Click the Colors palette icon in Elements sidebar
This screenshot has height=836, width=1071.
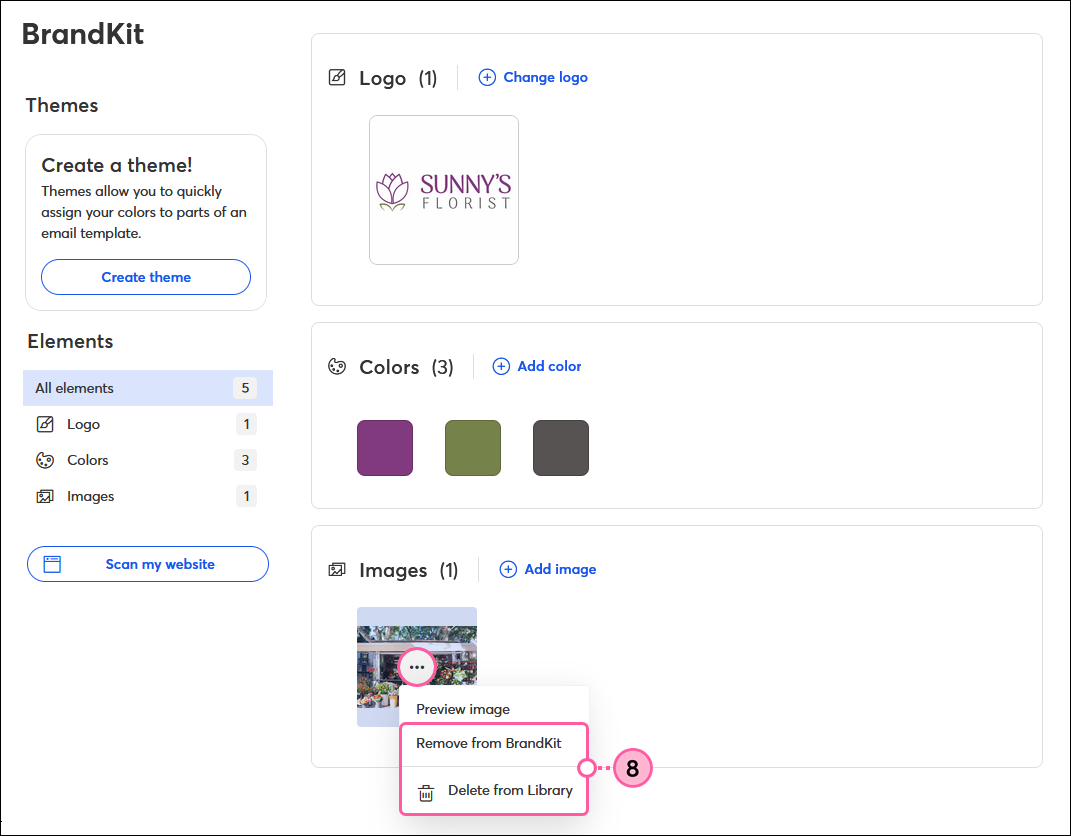pyautogui.click(x=45, y=460)
